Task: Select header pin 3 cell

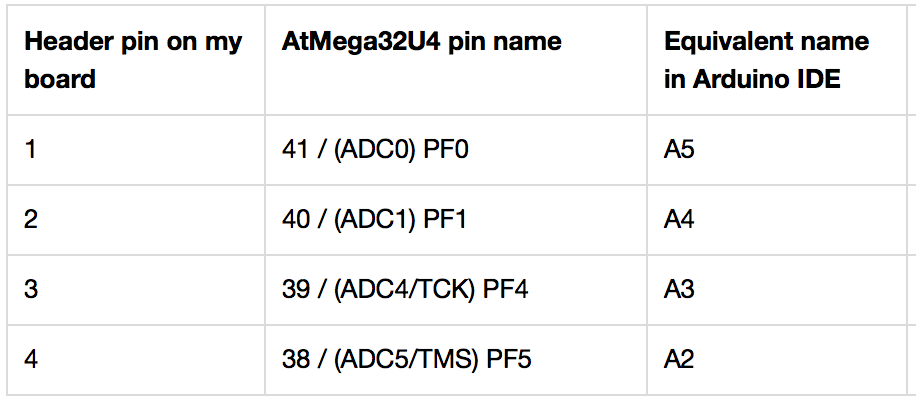Action: tap(136, 290)
